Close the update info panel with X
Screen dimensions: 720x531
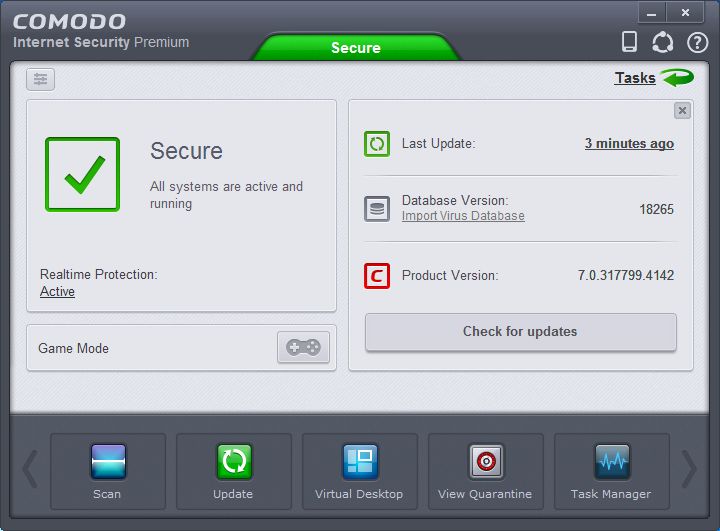click(x=682, y=111)
